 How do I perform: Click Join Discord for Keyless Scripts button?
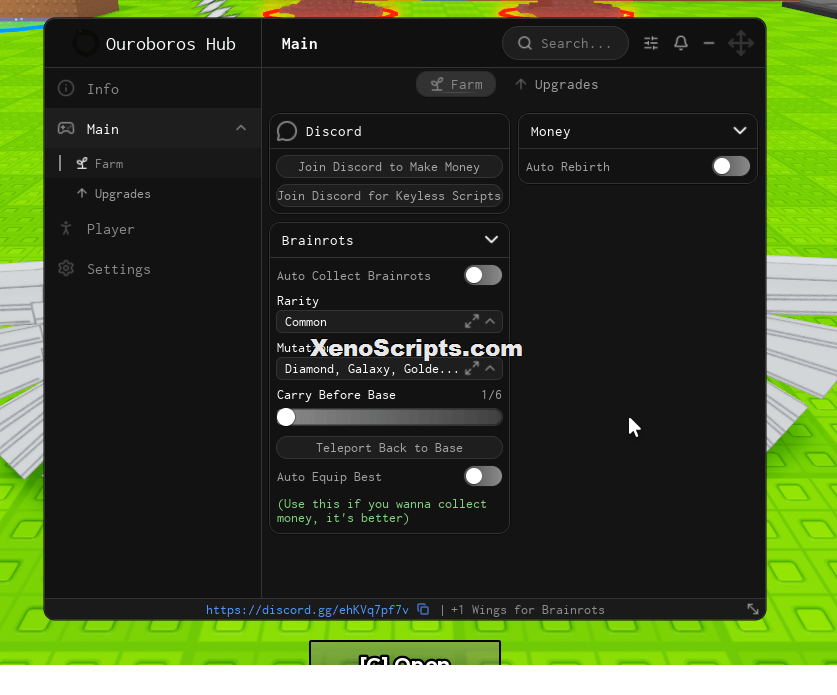point(389,196)
